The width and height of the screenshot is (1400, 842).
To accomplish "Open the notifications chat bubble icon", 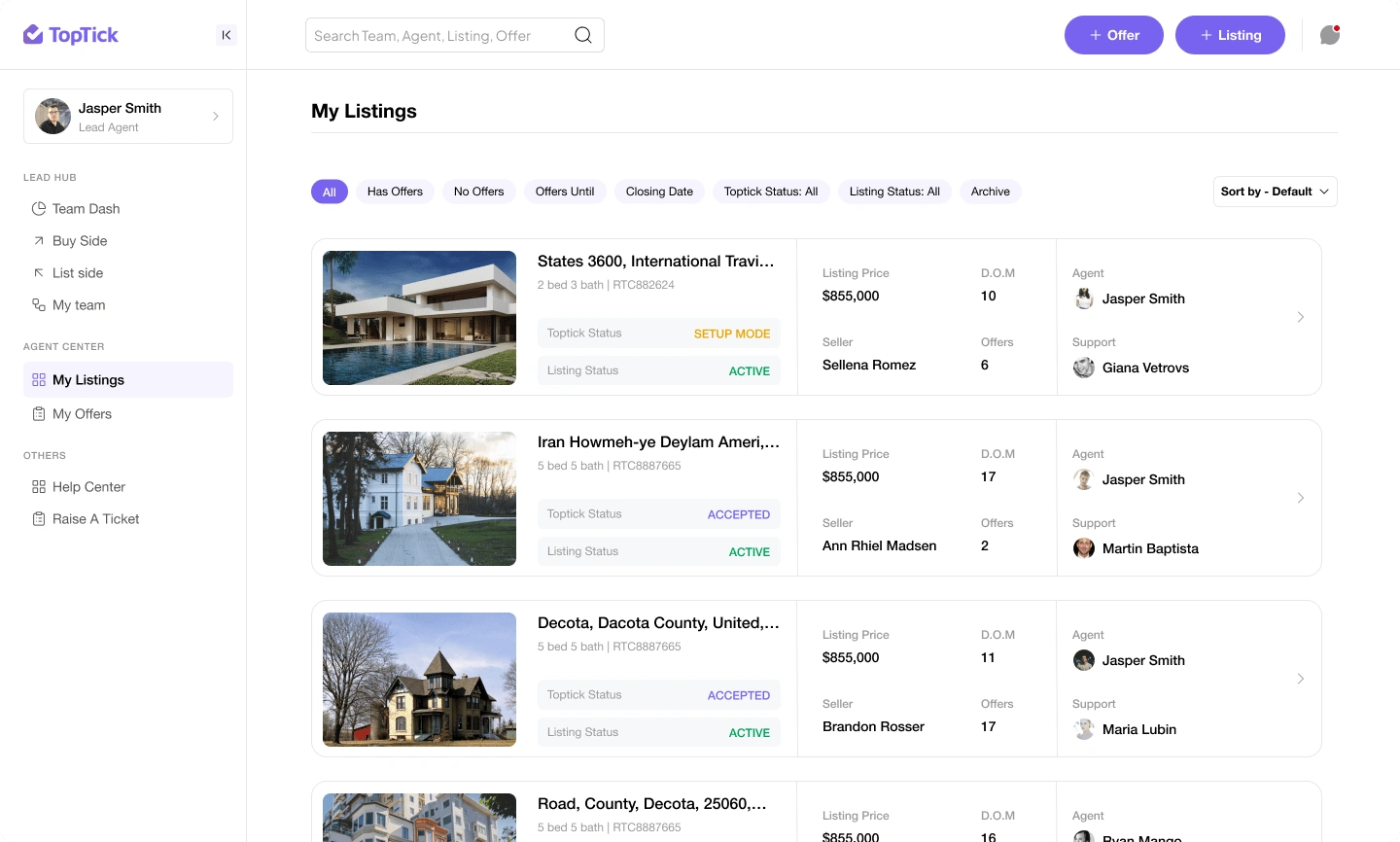I will (1330, 35).
